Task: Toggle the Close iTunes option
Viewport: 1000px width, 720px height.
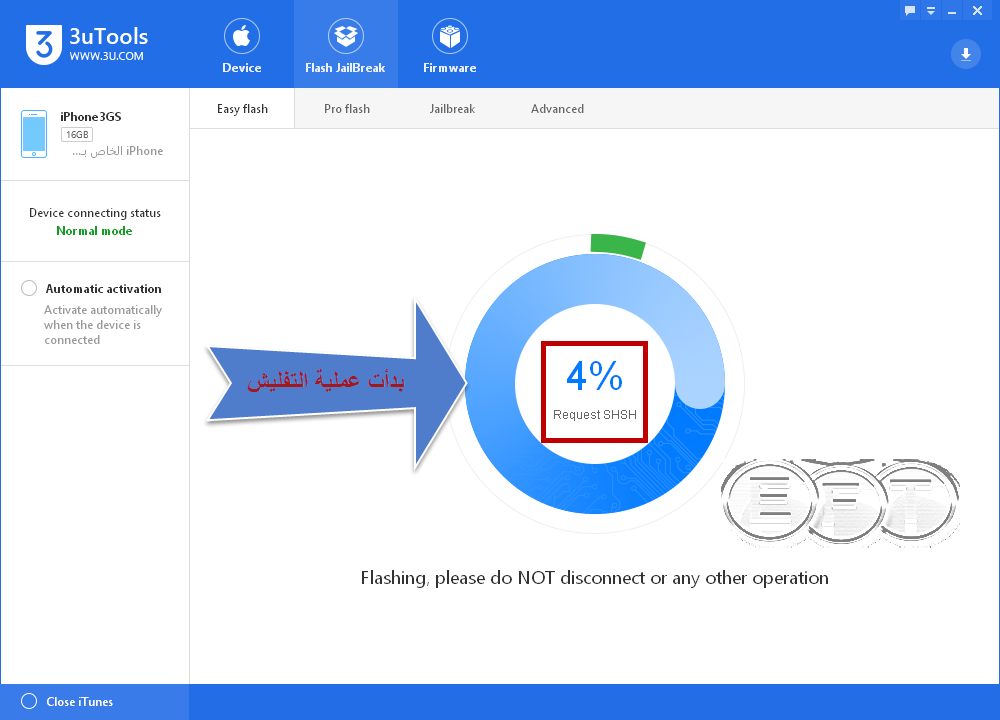Action: point(29,702)
